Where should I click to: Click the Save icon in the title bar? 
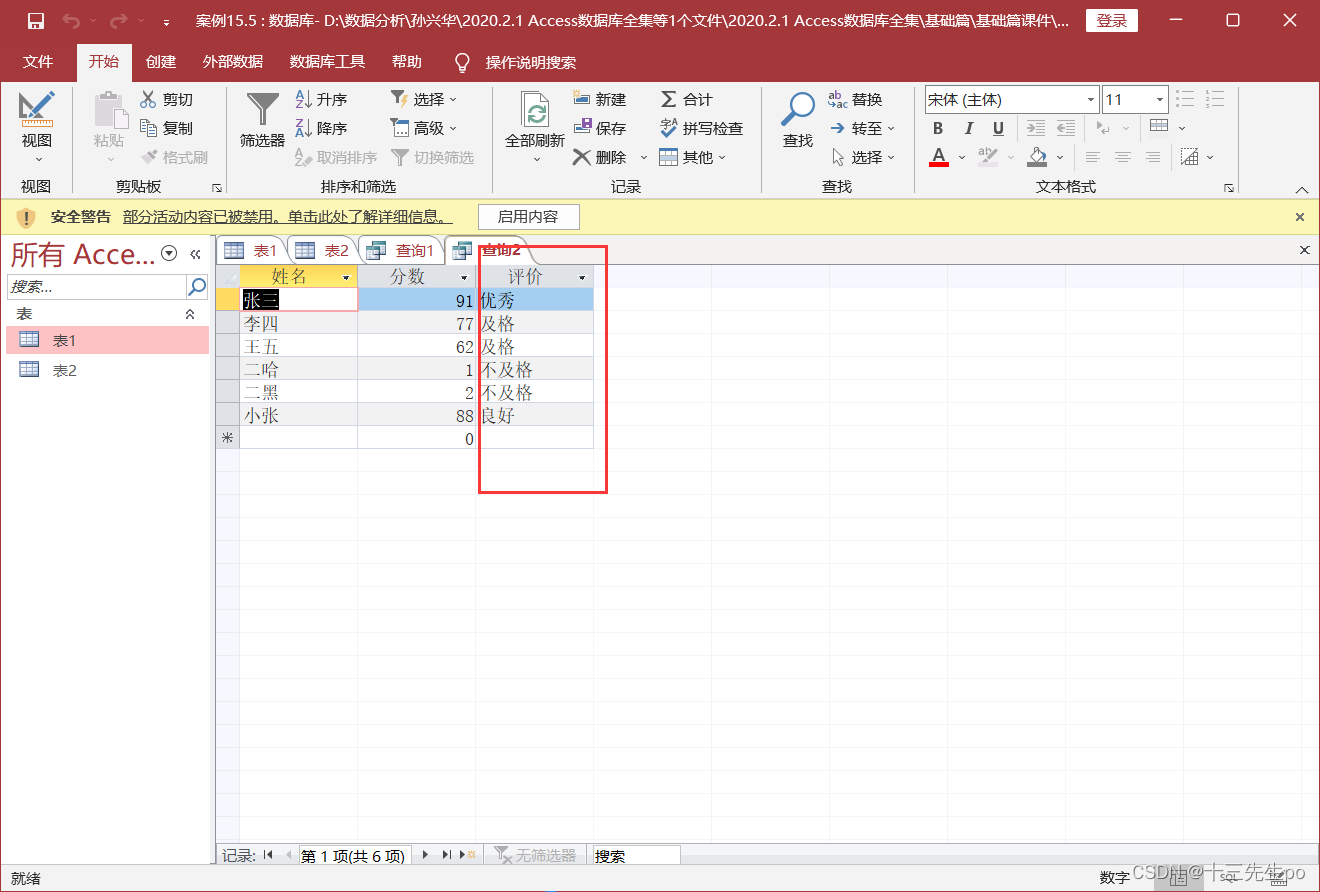[36, 21]
